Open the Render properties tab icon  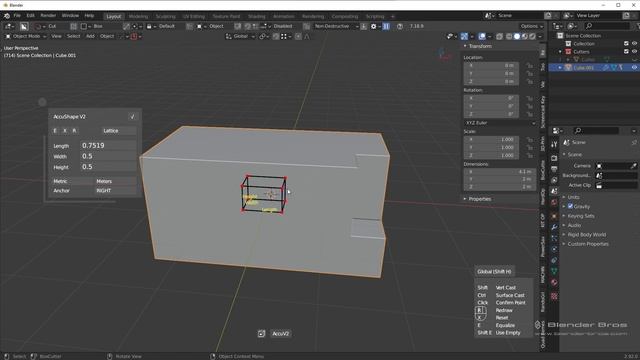(554, 158)
